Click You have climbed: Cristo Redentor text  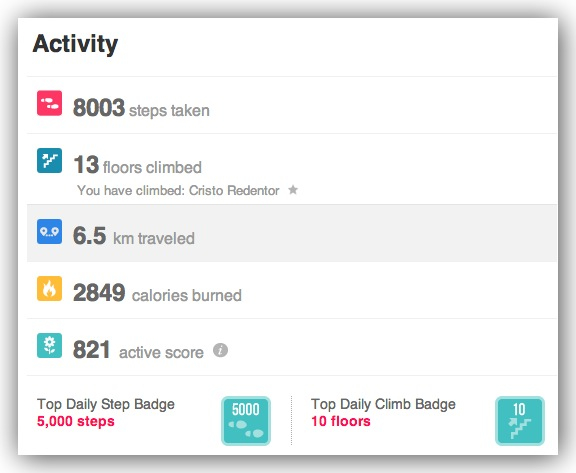178,191
